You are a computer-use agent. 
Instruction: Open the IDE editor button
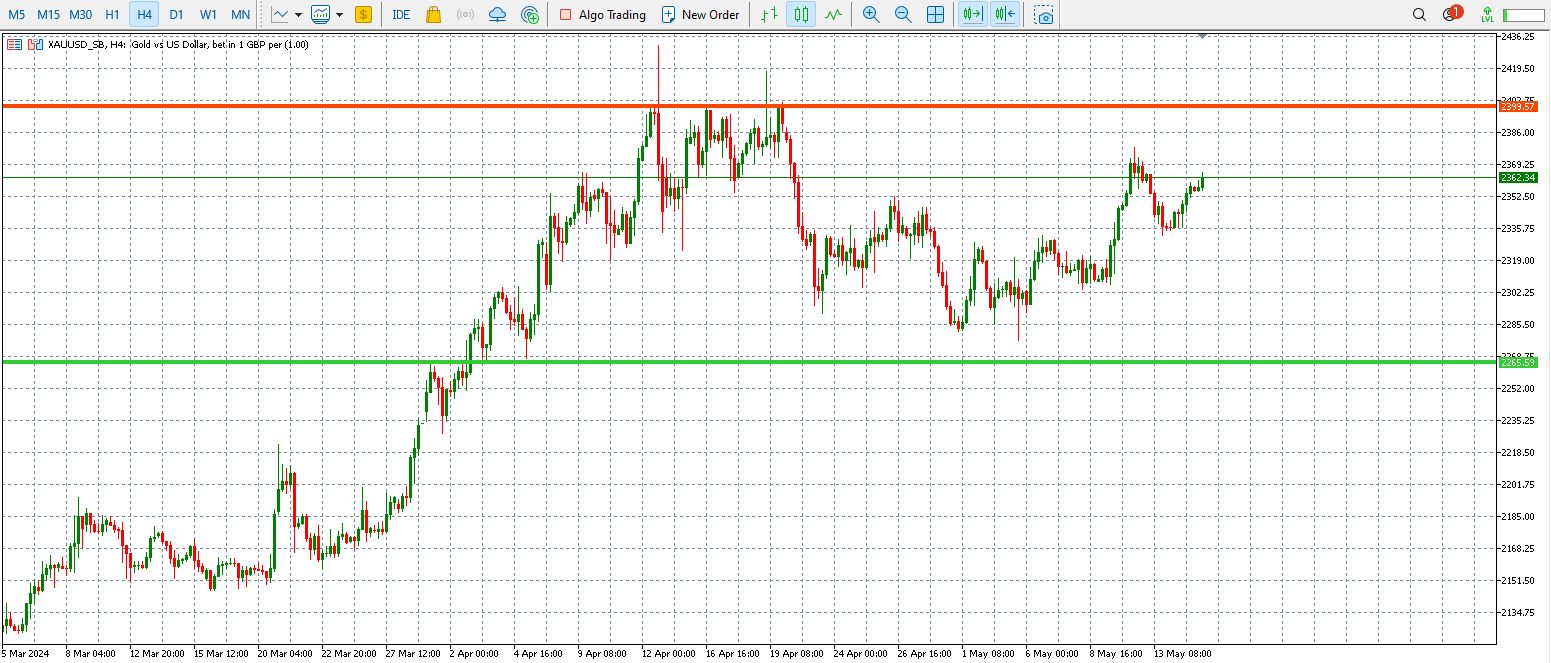click(401, 15)
